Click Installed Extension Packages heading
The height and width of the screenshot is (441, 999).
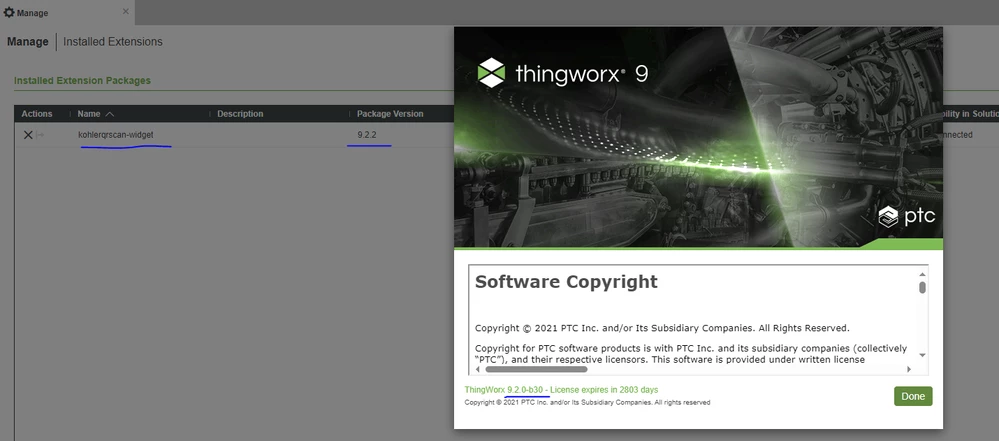[x=82, y=81]
